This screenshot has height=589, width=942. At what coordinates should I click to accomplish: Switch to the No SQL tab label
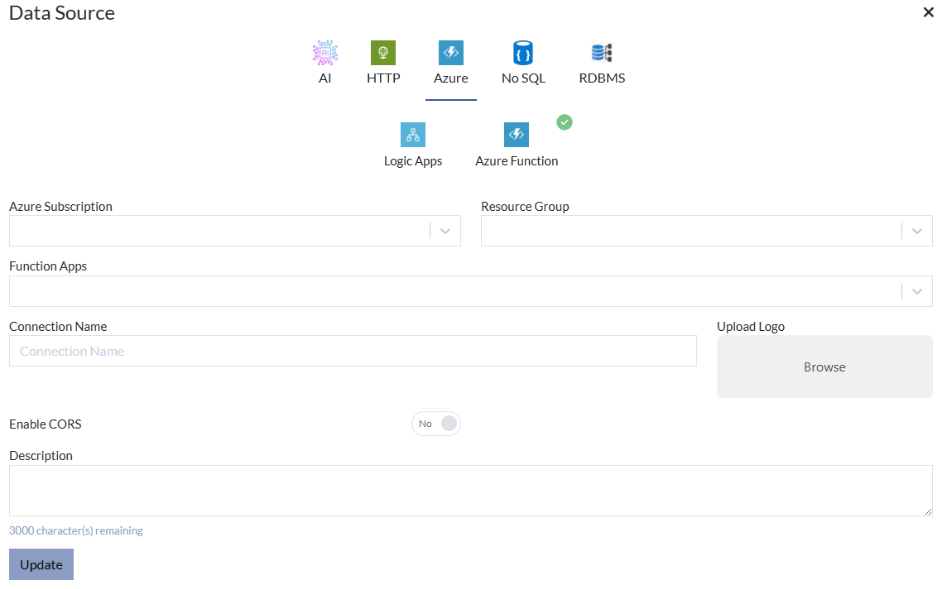[523, 78]
